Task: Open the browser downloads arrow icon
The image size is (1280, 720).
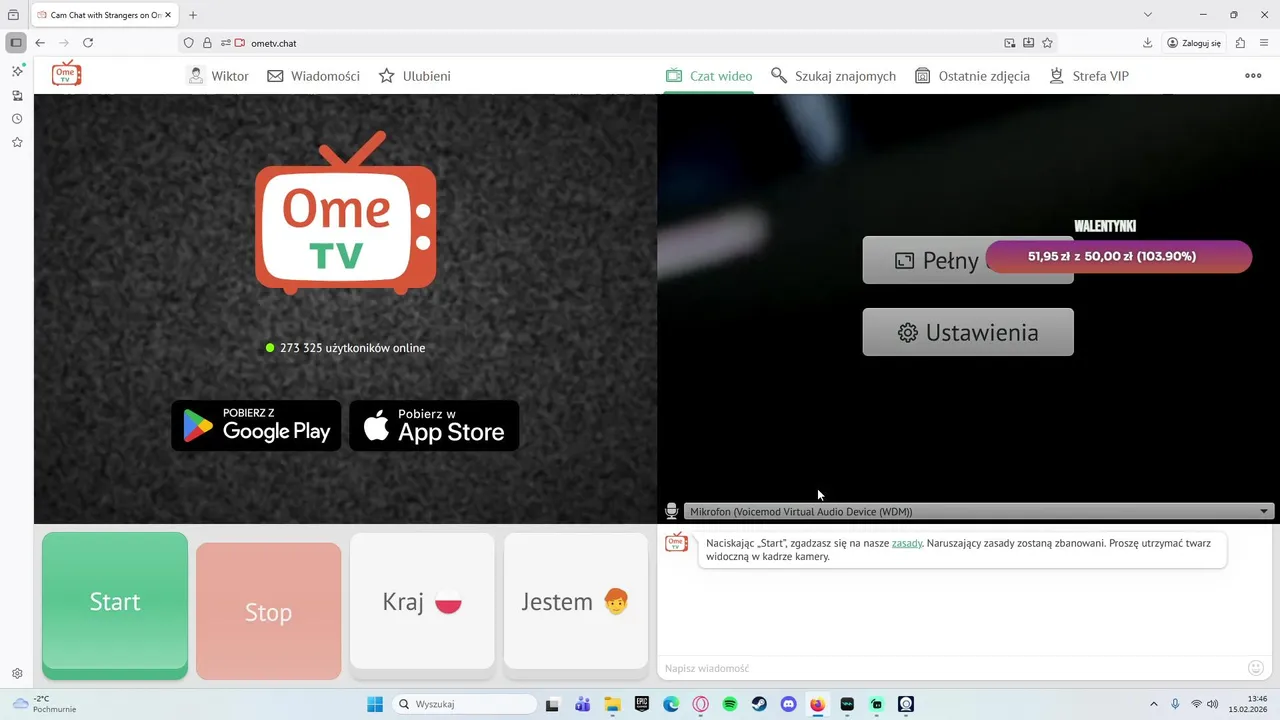Action: (1147, 43)
